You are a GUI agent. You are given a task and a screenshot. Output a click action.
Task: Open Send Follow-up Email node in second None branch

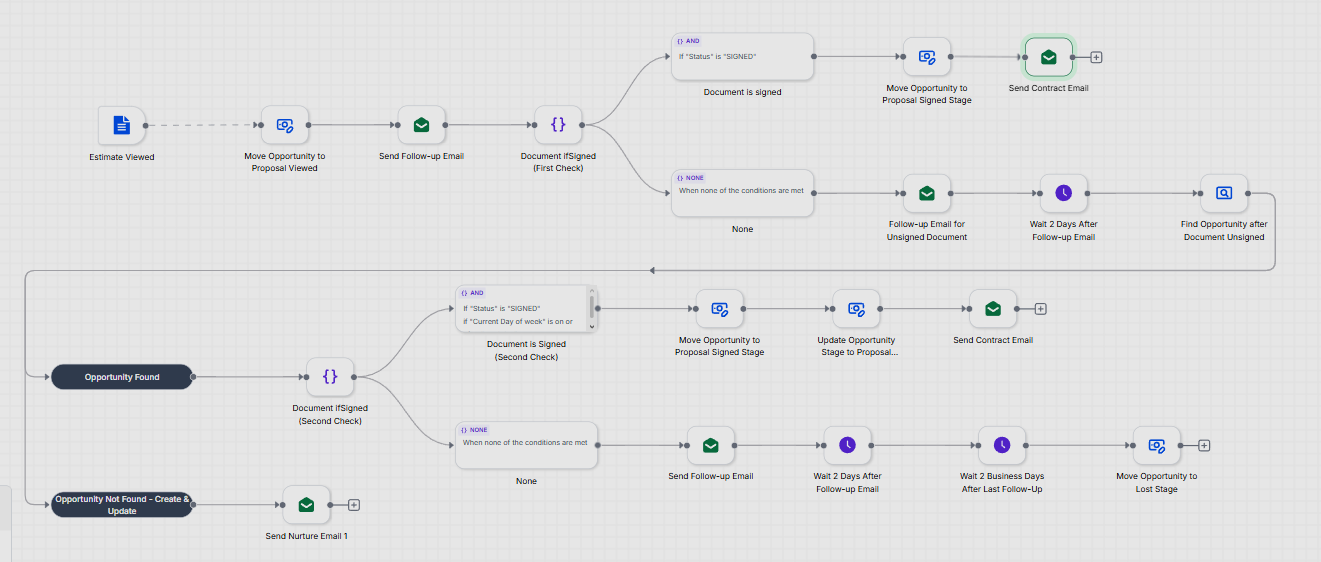pos(711,445)
